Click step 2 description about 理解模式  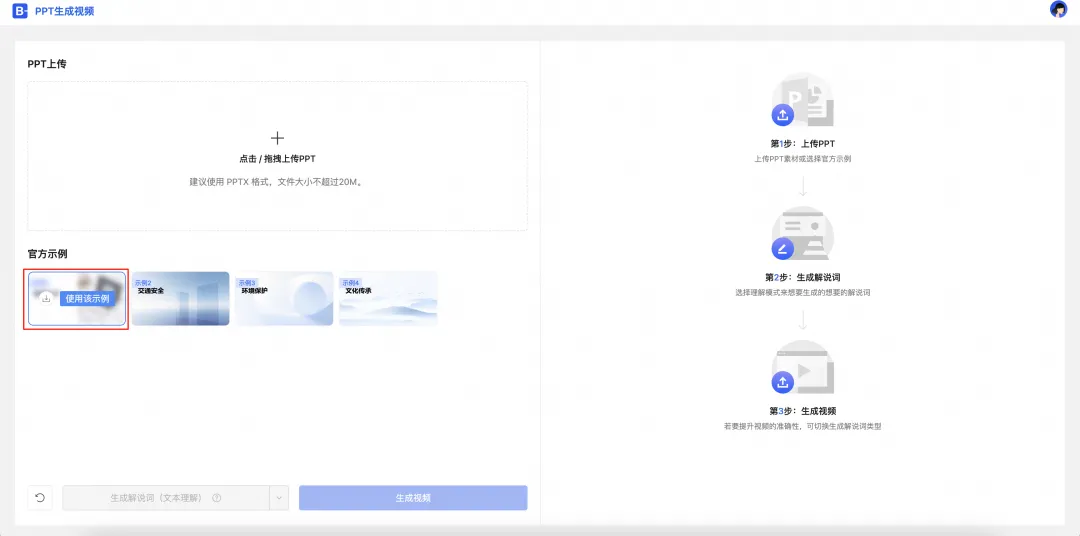(802, 293)
